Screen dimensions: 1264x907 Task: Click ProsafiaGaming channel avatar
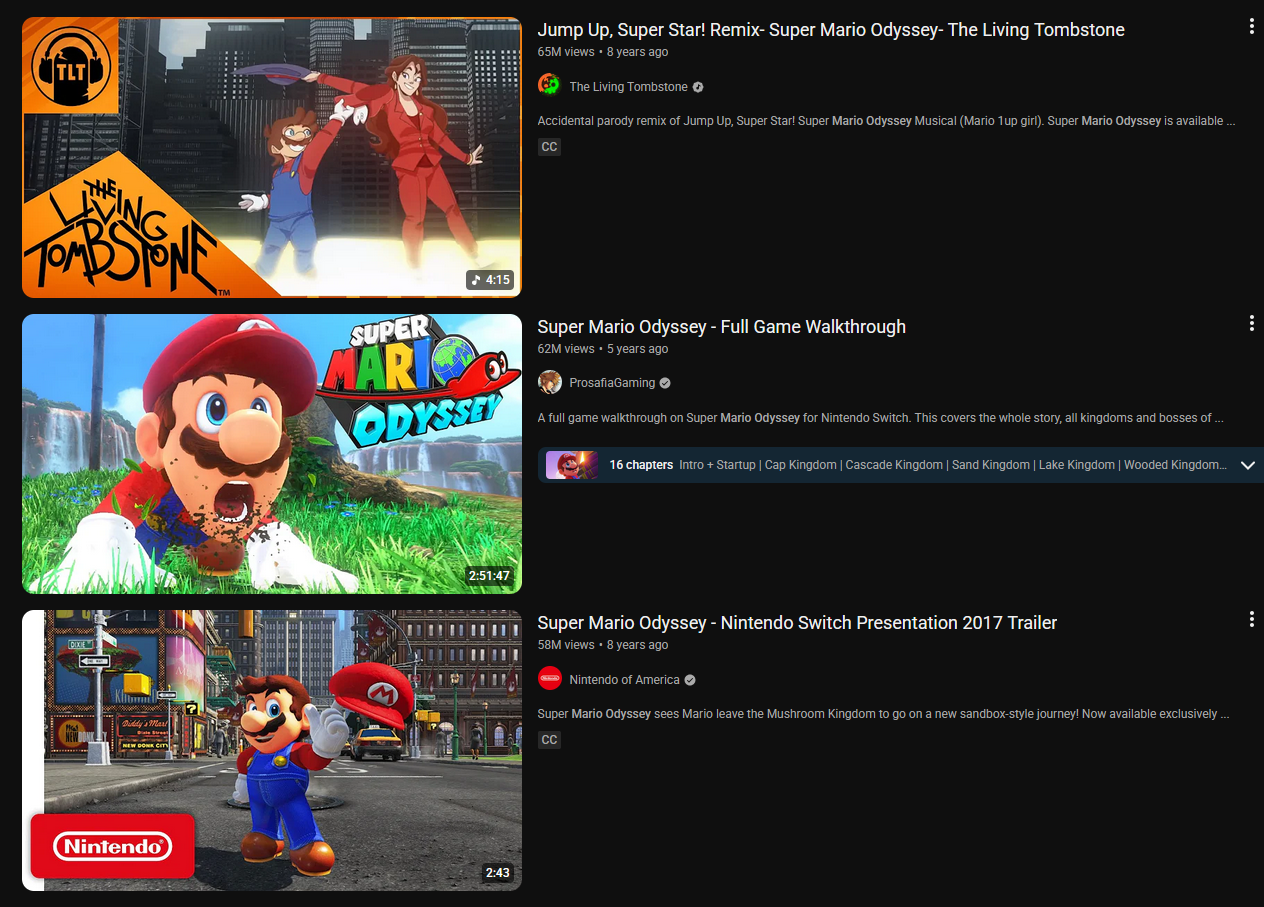pyautogui.click(x=549, y=382)
